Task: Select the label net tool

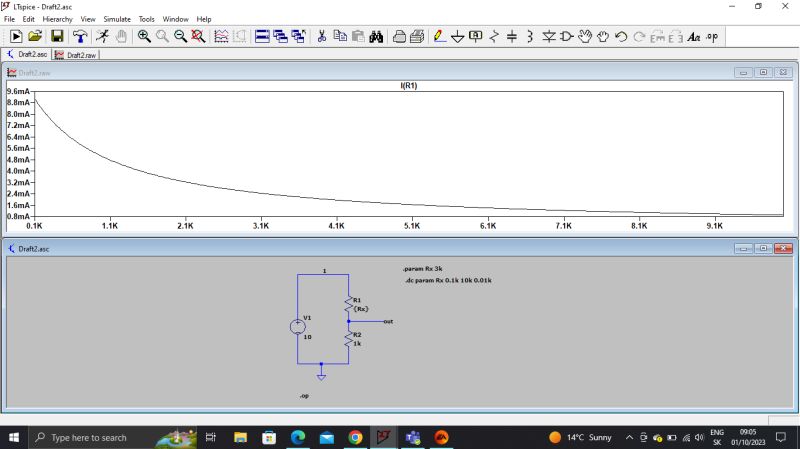Action: pyautogui.click(x=476, y=36)
